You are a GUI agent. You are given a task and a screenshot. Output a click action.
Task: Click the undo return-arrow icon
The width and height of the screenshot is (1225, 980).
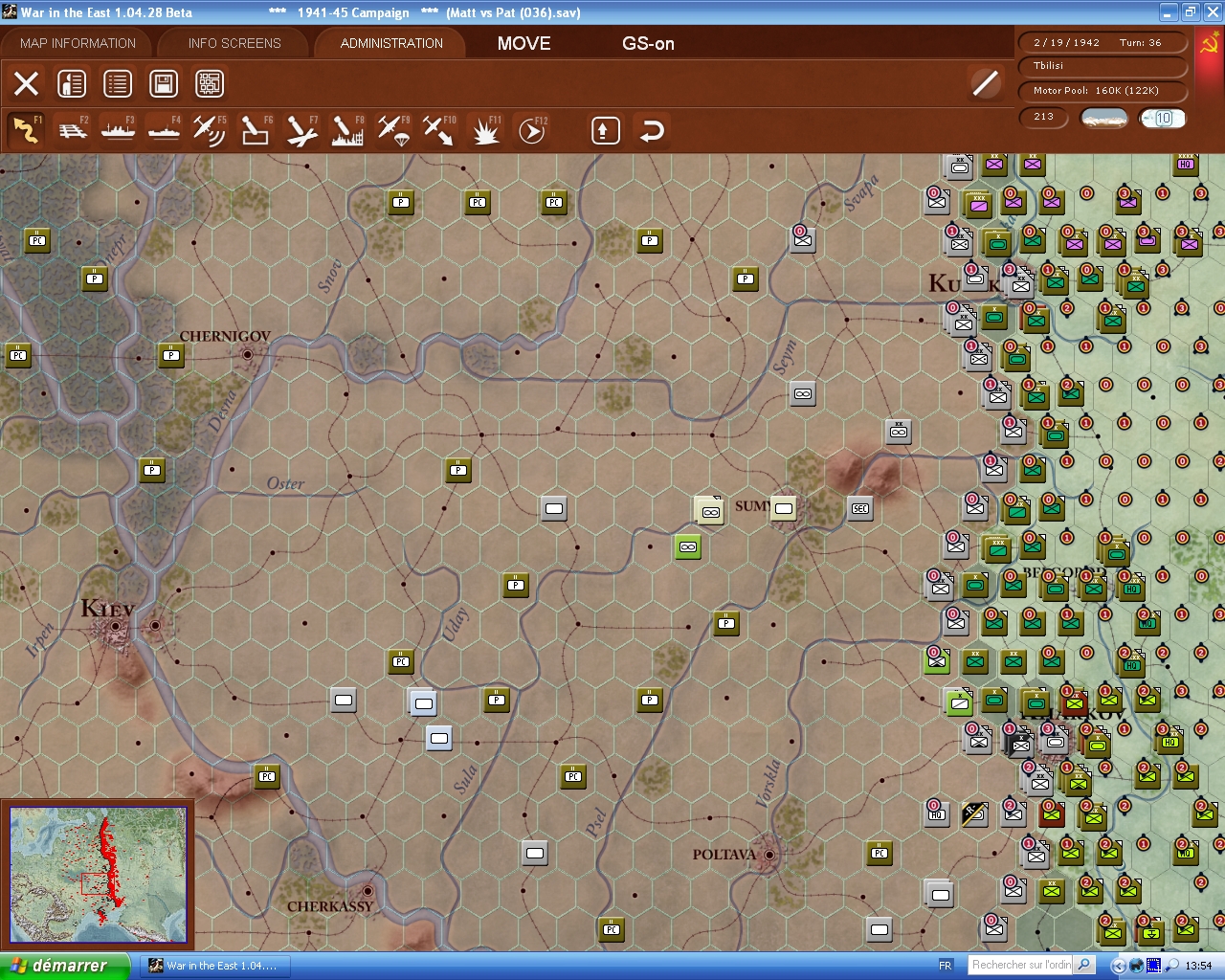click(x=652, y=130)
